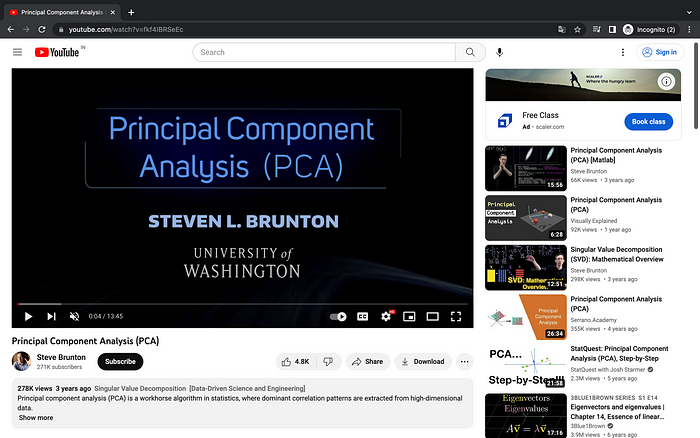Open Steve Brunton channel avatar
This screenshot has height=438, width=700.
[x=21, y=361]
